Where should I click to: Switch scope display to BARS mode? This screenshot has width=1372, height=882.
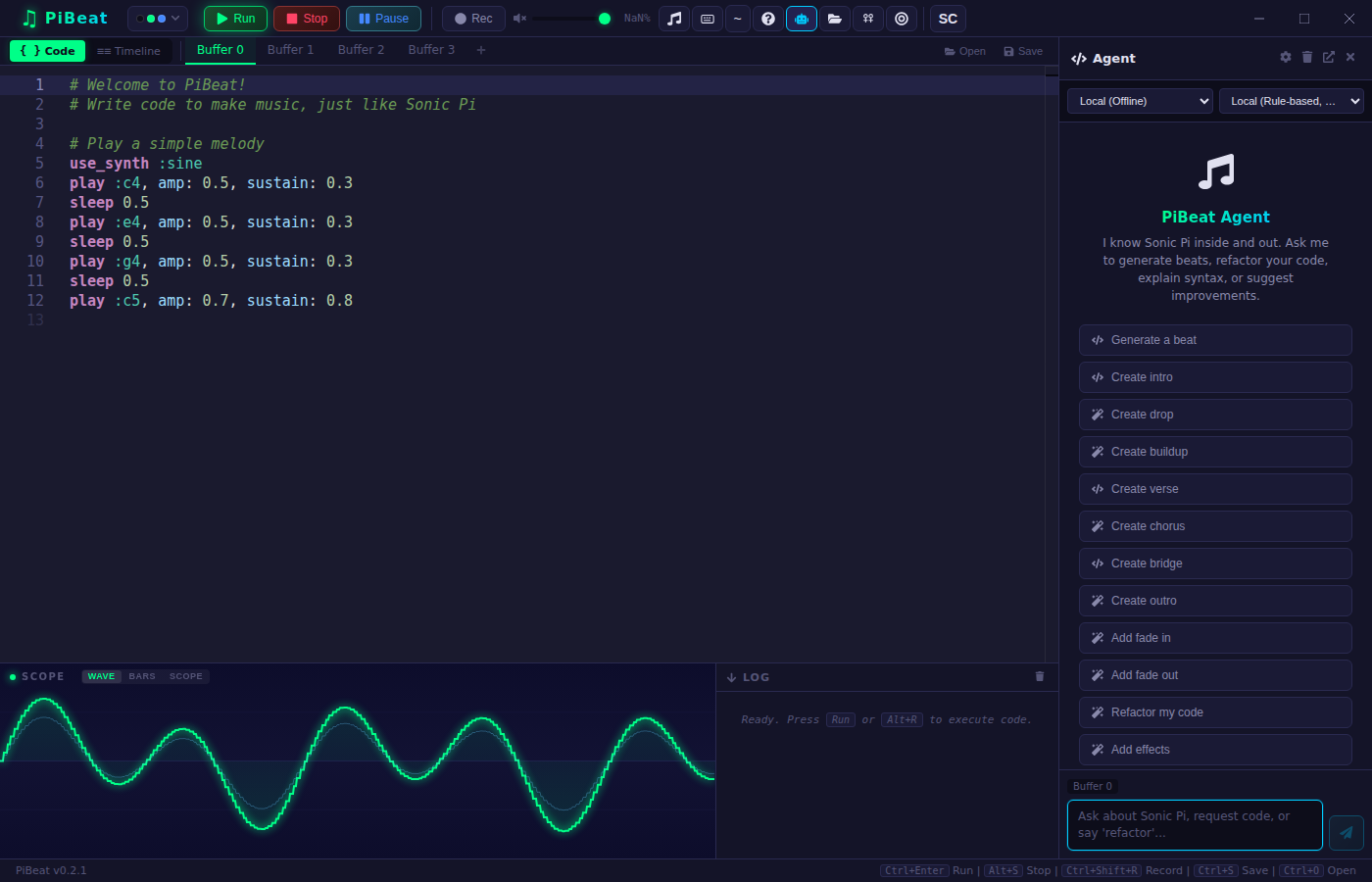pos(142,676)
